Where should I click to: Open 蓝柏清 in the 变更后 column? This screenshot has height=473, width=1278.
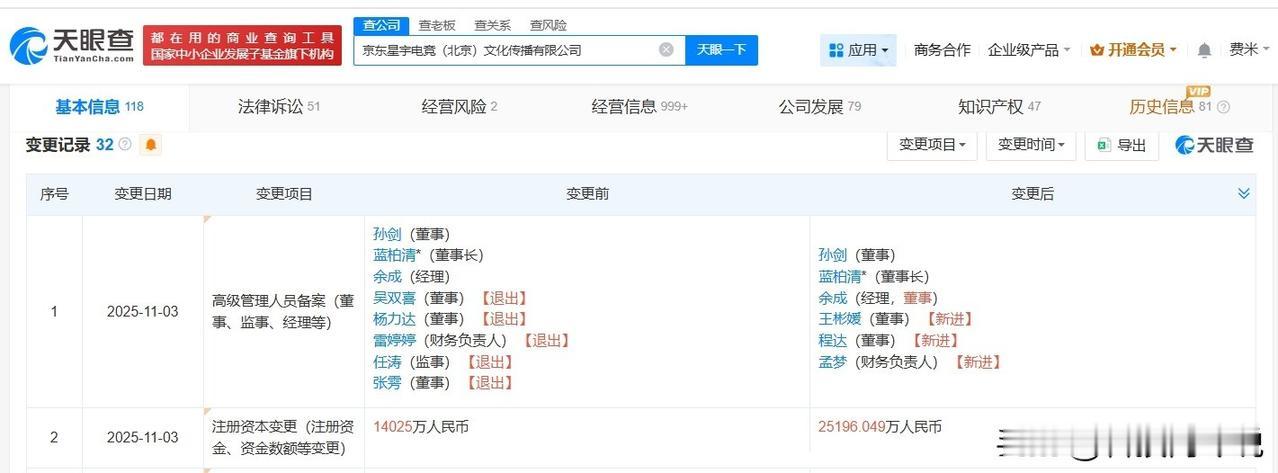point(839,276)
